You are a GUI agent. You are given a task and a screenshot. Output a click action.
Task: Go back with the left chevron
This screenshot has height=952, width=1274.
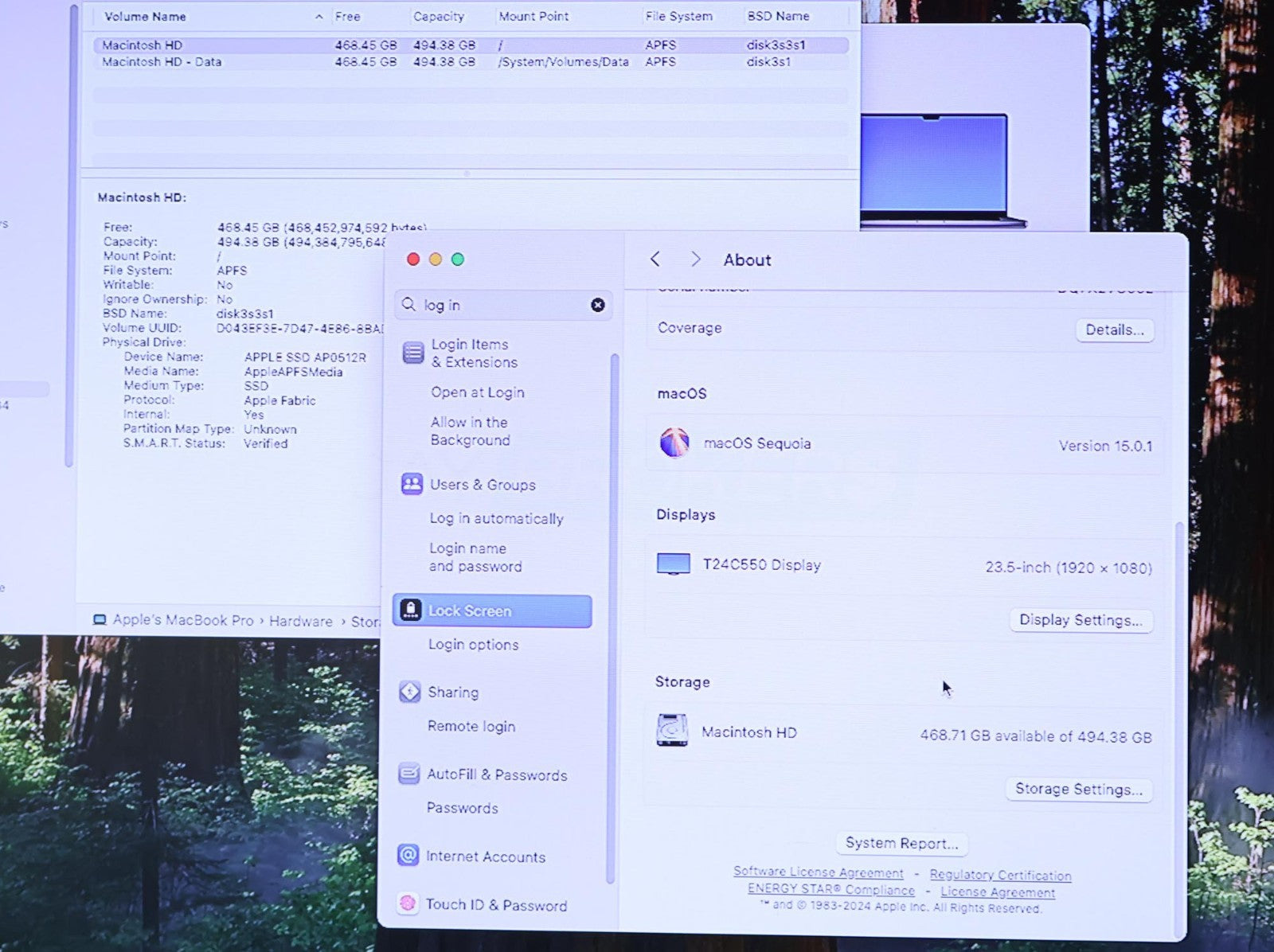pyautogui.click(x=655, y=259)
